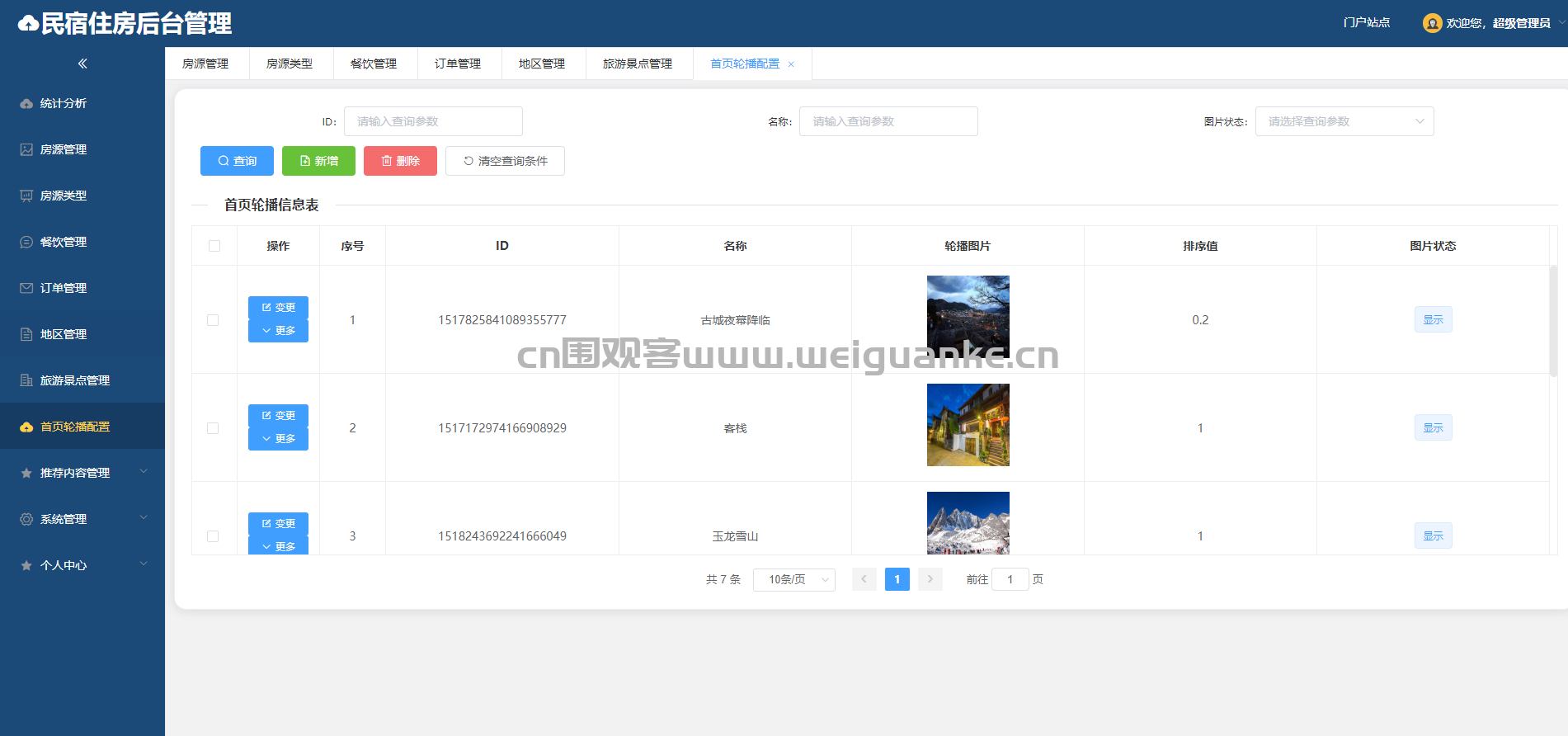Switch to 地区管理 tab
1568x736 pixels.
point(542,64)
